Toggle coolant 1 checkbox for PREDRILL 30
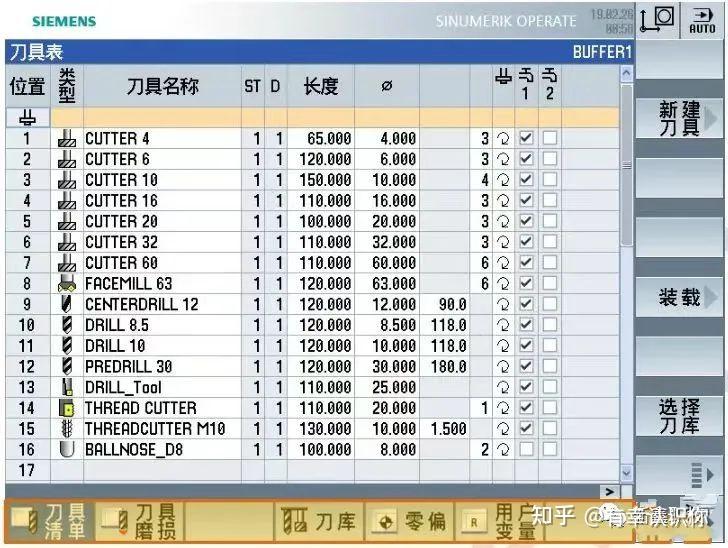This screenshot has width=728, height=548. 526,366
